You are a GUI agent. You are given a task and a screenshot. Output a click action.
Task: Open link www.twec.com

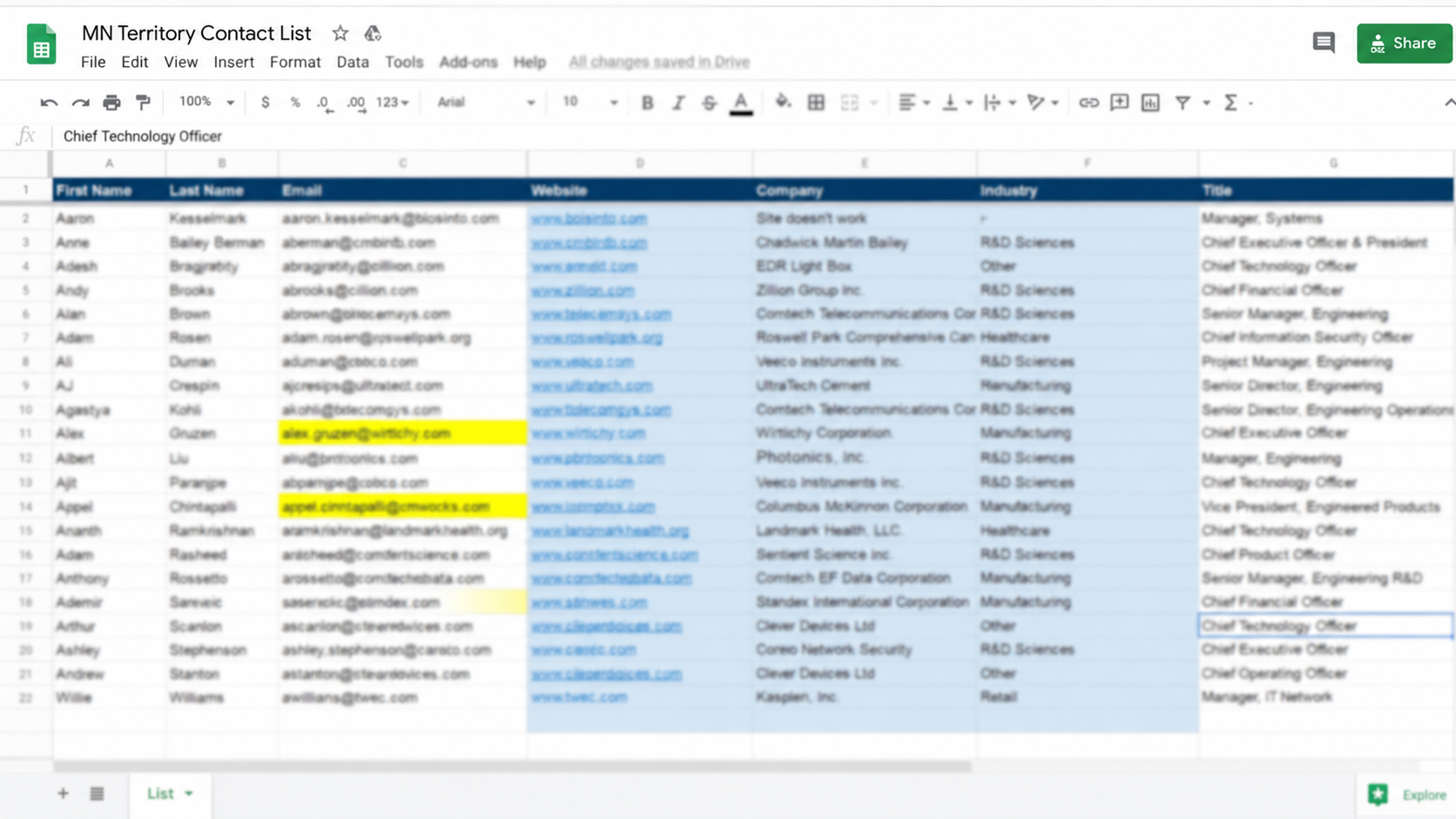click(579, 697)
